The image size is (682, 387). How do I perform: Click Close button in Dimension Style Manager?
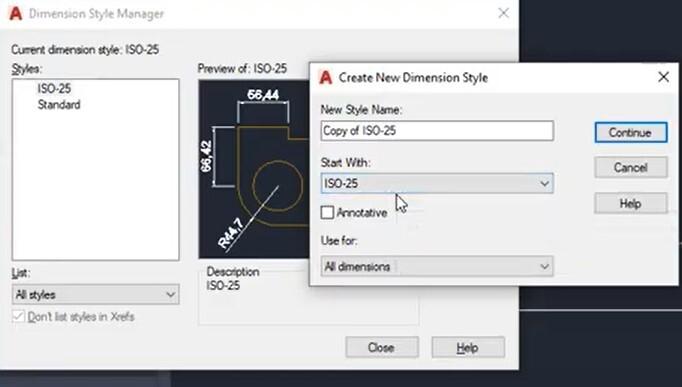coord(382,347)
